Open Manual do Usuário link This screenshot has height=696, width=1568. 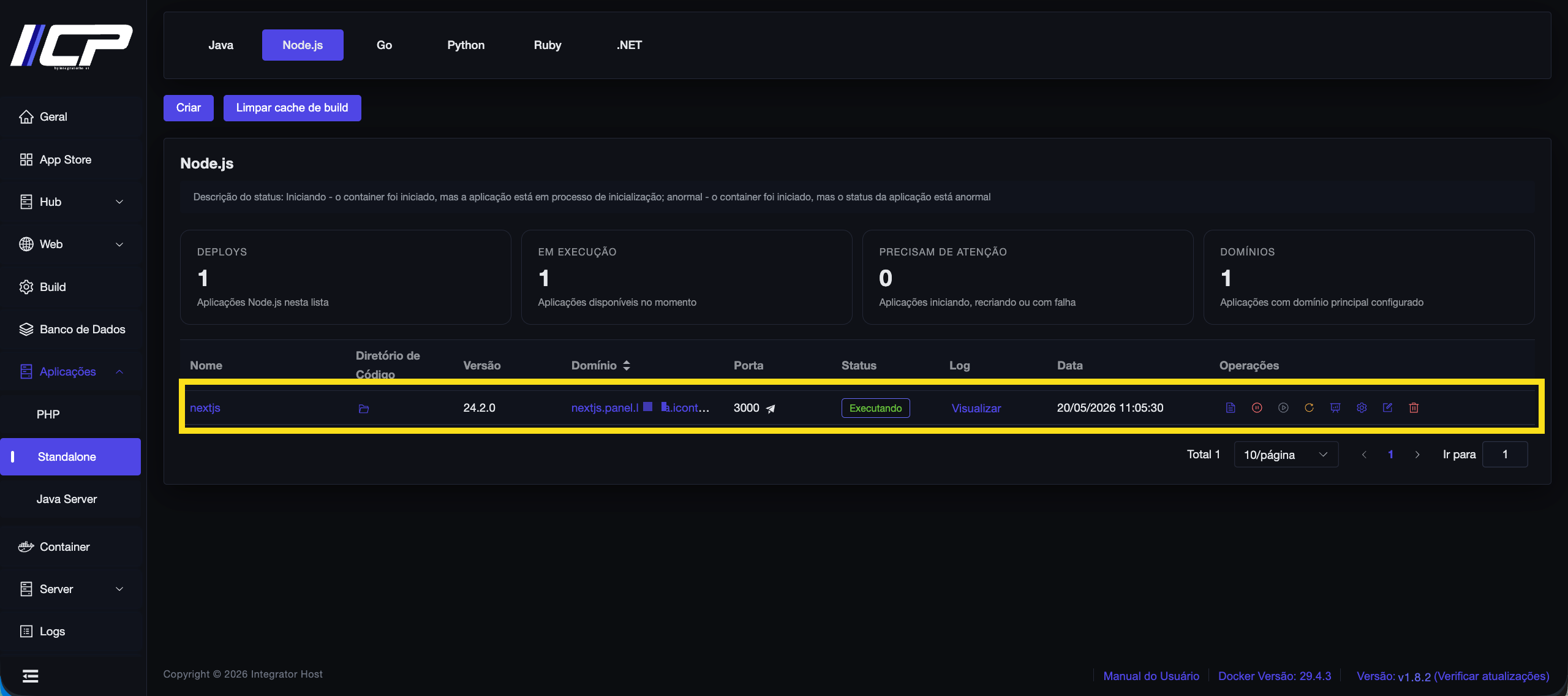point(1151,676)
